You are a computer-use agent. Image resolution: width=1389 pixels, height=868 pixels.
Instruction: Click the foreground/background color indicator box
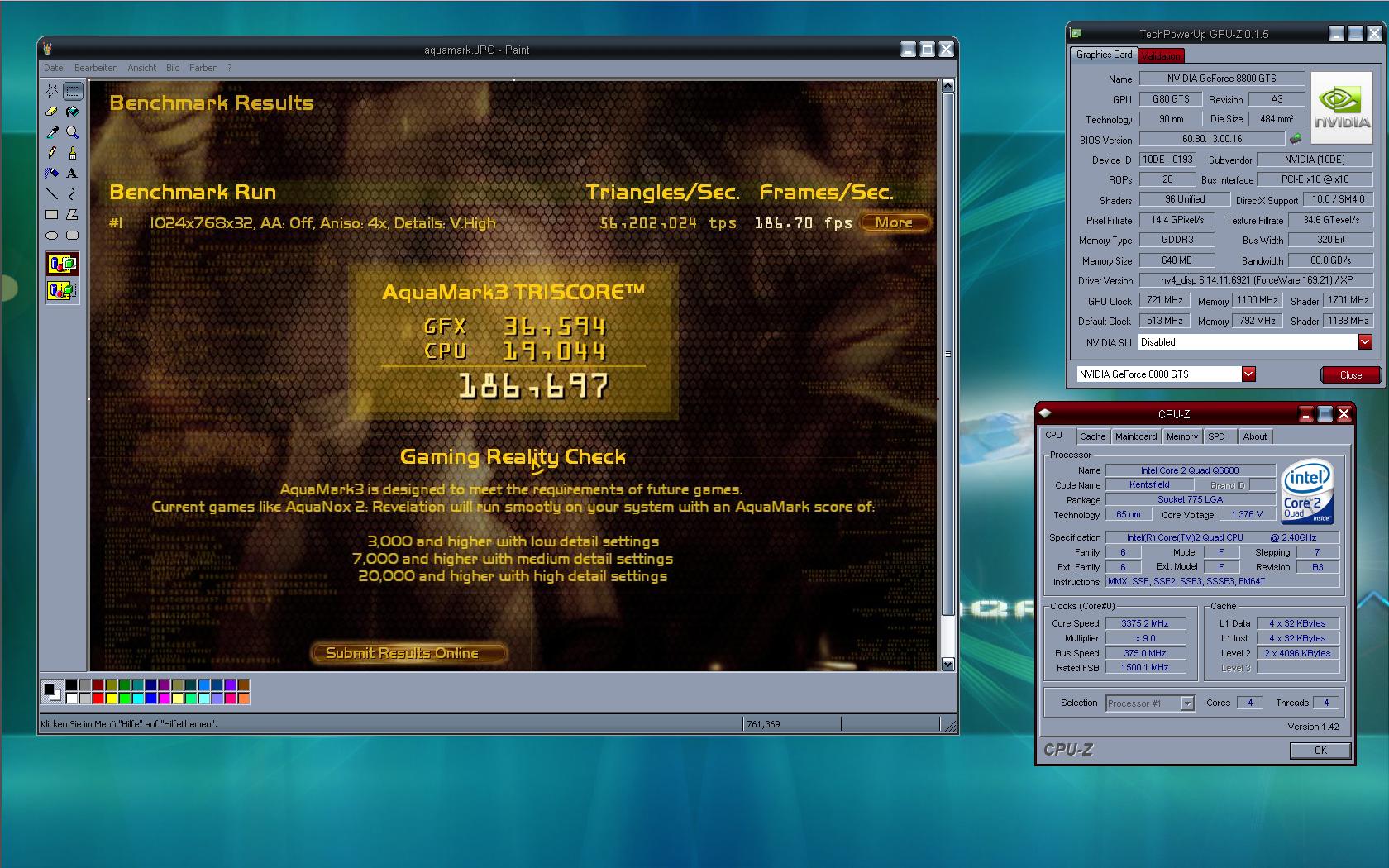coord(52,691)
